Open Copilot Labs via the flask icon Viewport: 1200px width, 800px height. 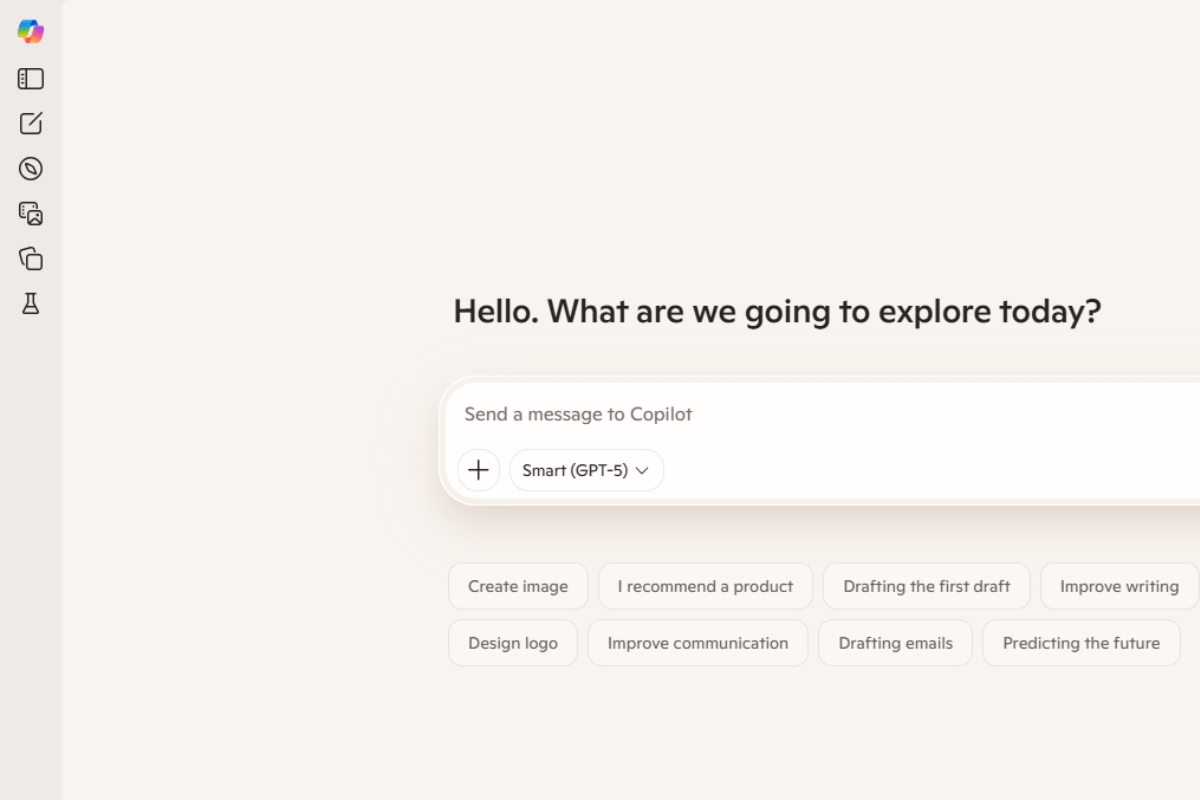(31, 303)
